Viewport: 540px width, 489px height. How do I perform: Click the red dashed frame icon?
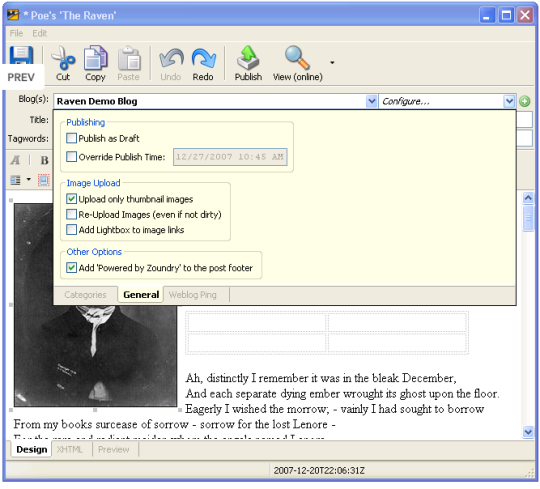44,180
